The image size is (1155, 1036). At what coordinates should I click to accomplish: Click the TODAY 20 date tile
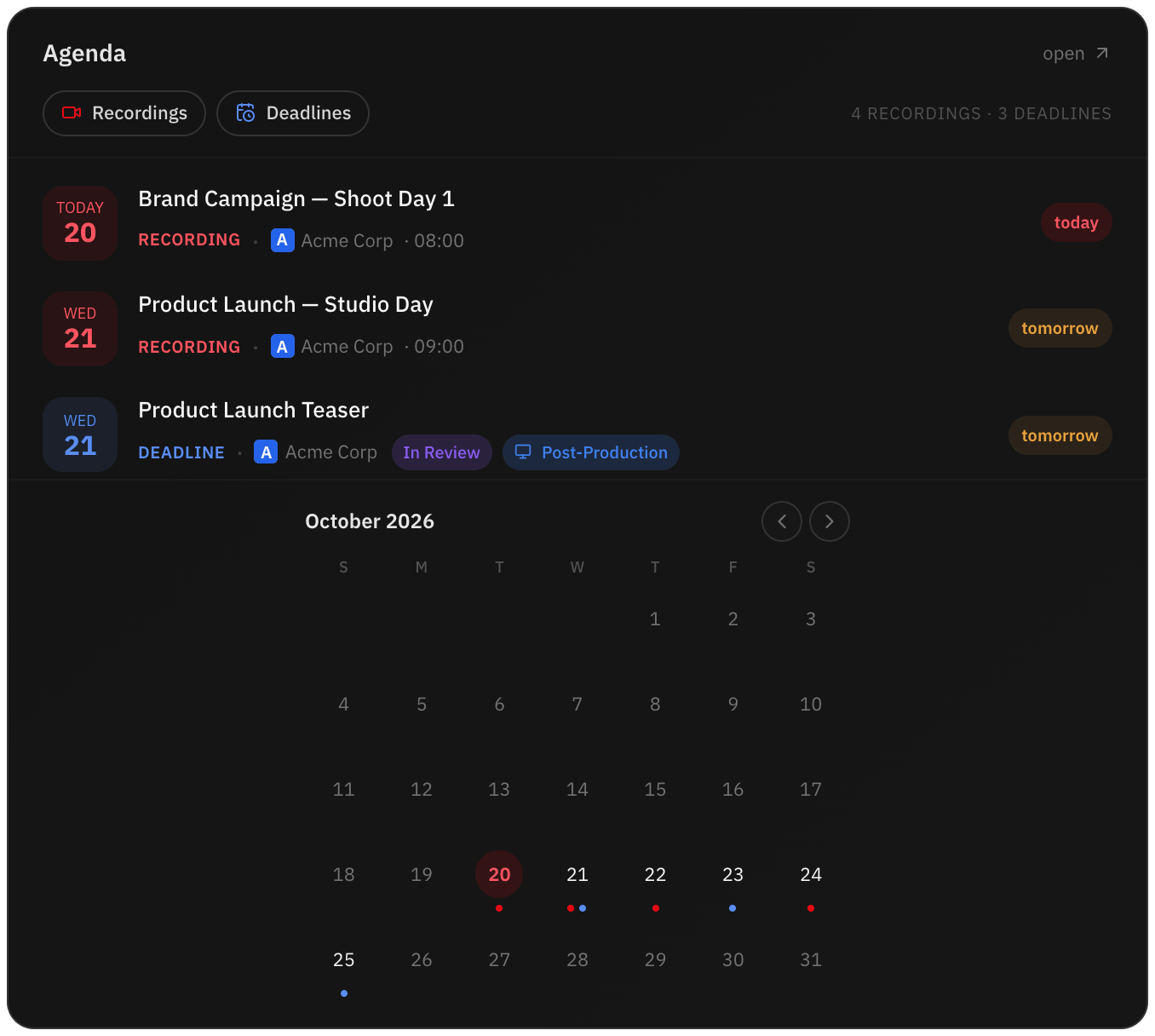pos(80,223)
